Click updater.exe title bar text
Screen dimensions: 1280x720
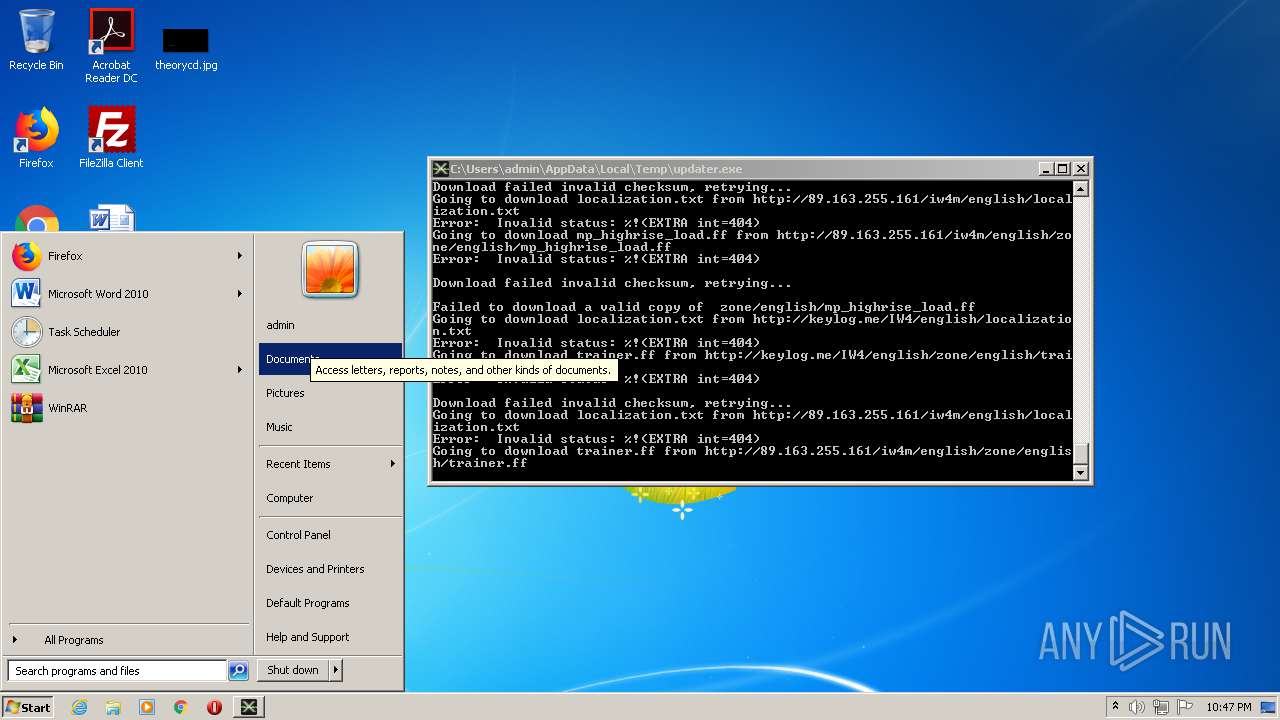[596, 169]
